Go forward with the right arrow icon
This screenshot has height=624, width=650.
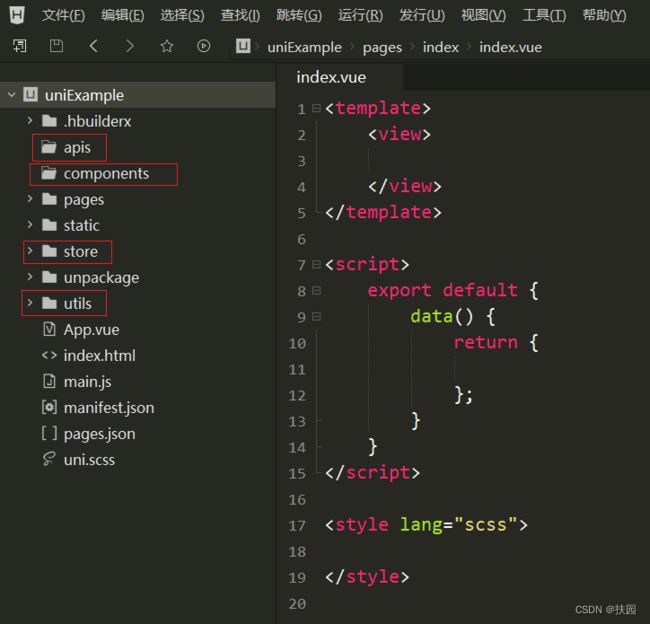pos(130,46)
